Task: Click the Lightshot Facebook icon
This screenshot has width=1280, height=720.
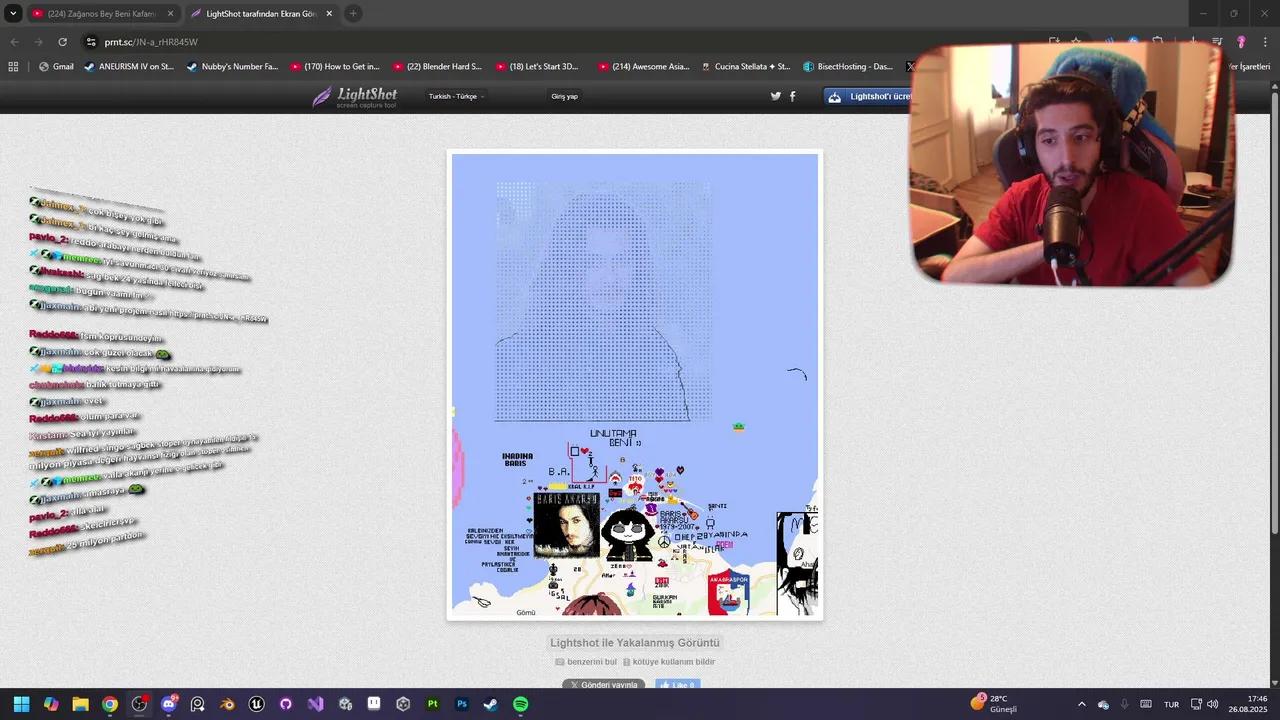Action: click(793, 96)
